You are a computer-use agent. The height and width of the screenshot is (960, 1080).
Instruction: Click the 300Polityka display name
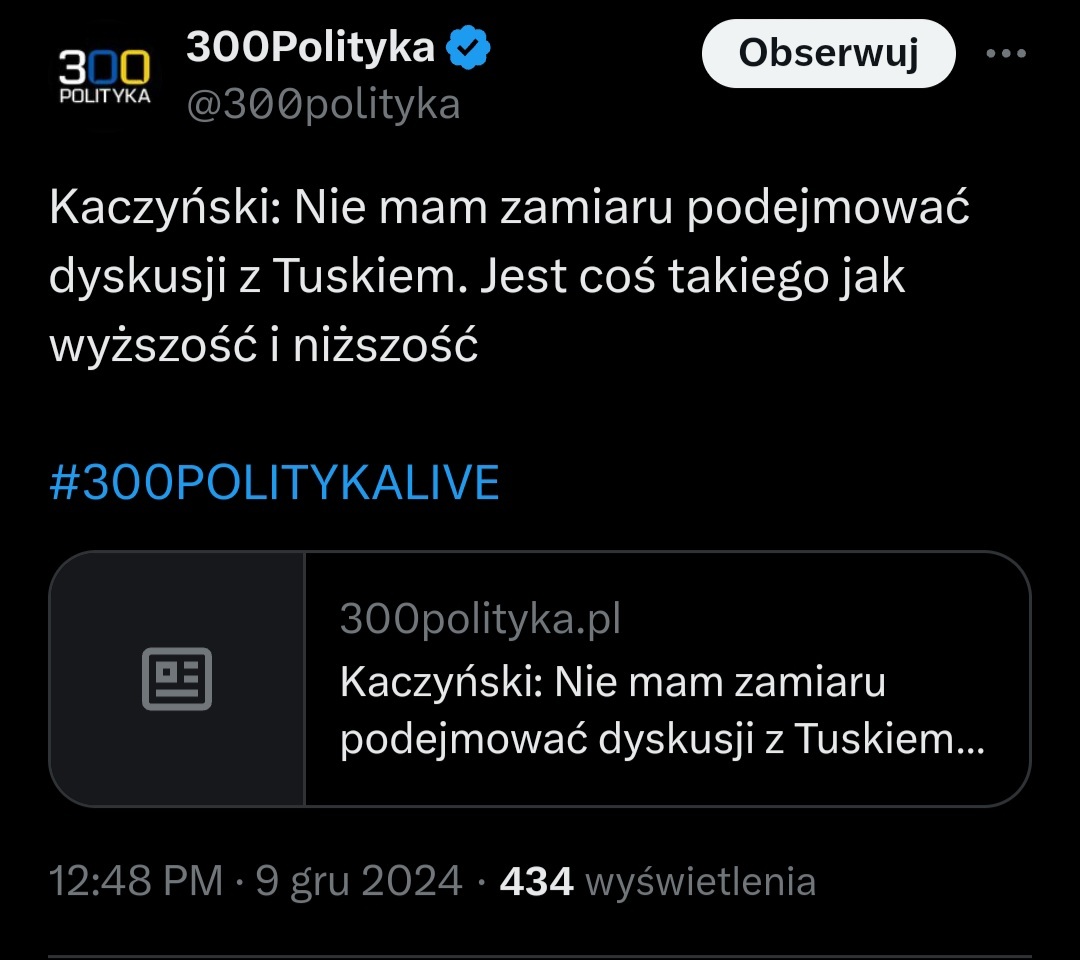310,49
